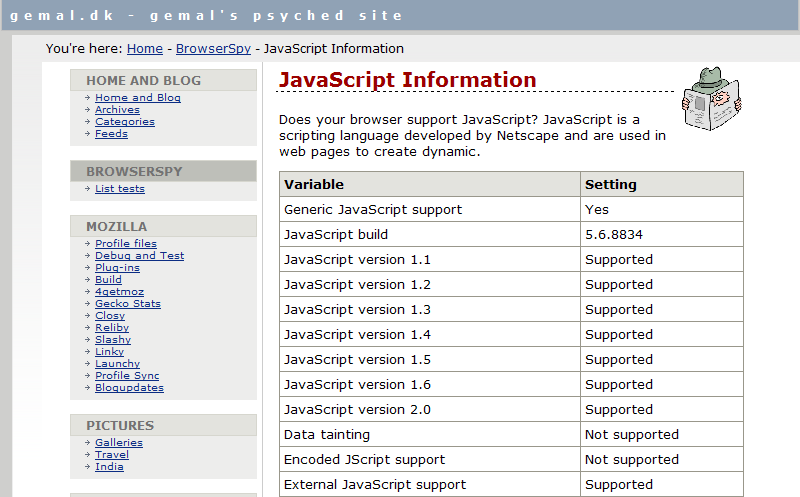Select the JavaScript version 1.6 cell

(430, 384)
